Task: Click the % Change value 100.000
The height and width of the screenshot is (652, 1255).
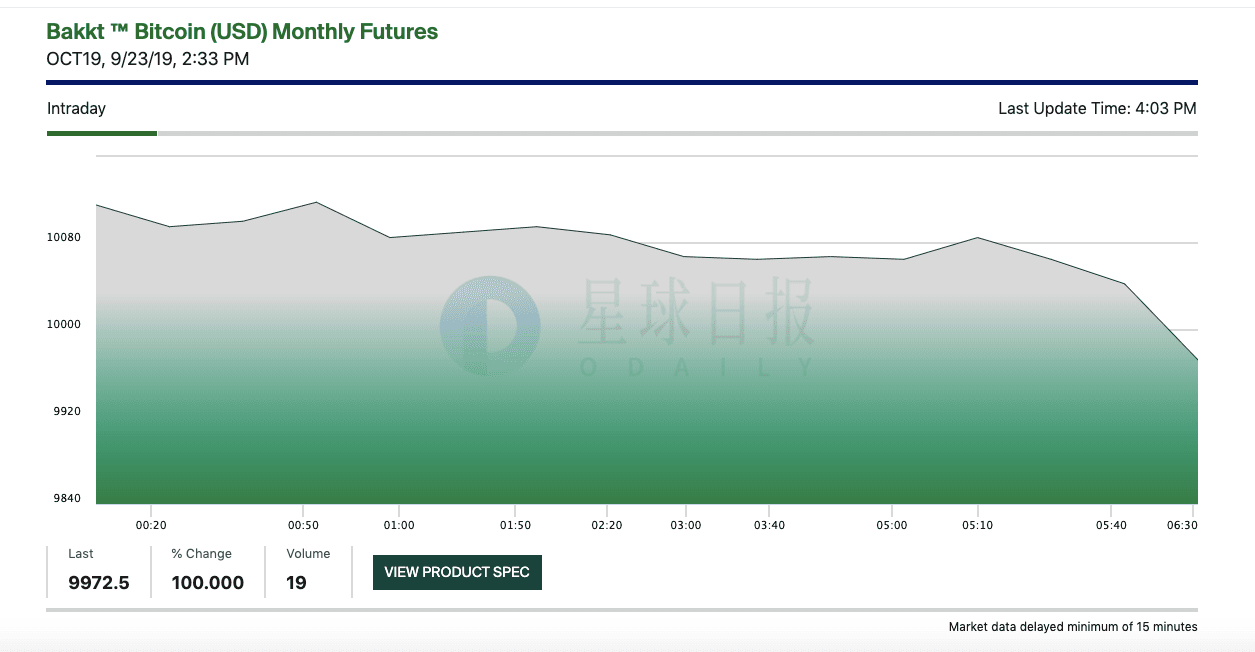Action: 208,583
